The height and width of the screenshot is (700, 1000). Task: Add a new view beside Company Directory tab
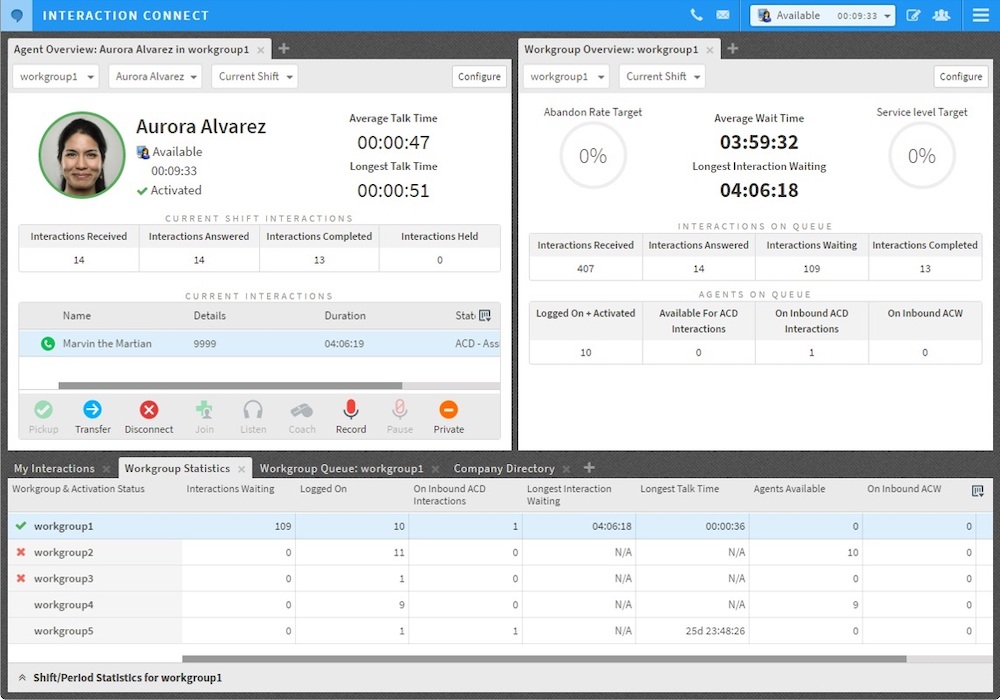pos(589,467)
